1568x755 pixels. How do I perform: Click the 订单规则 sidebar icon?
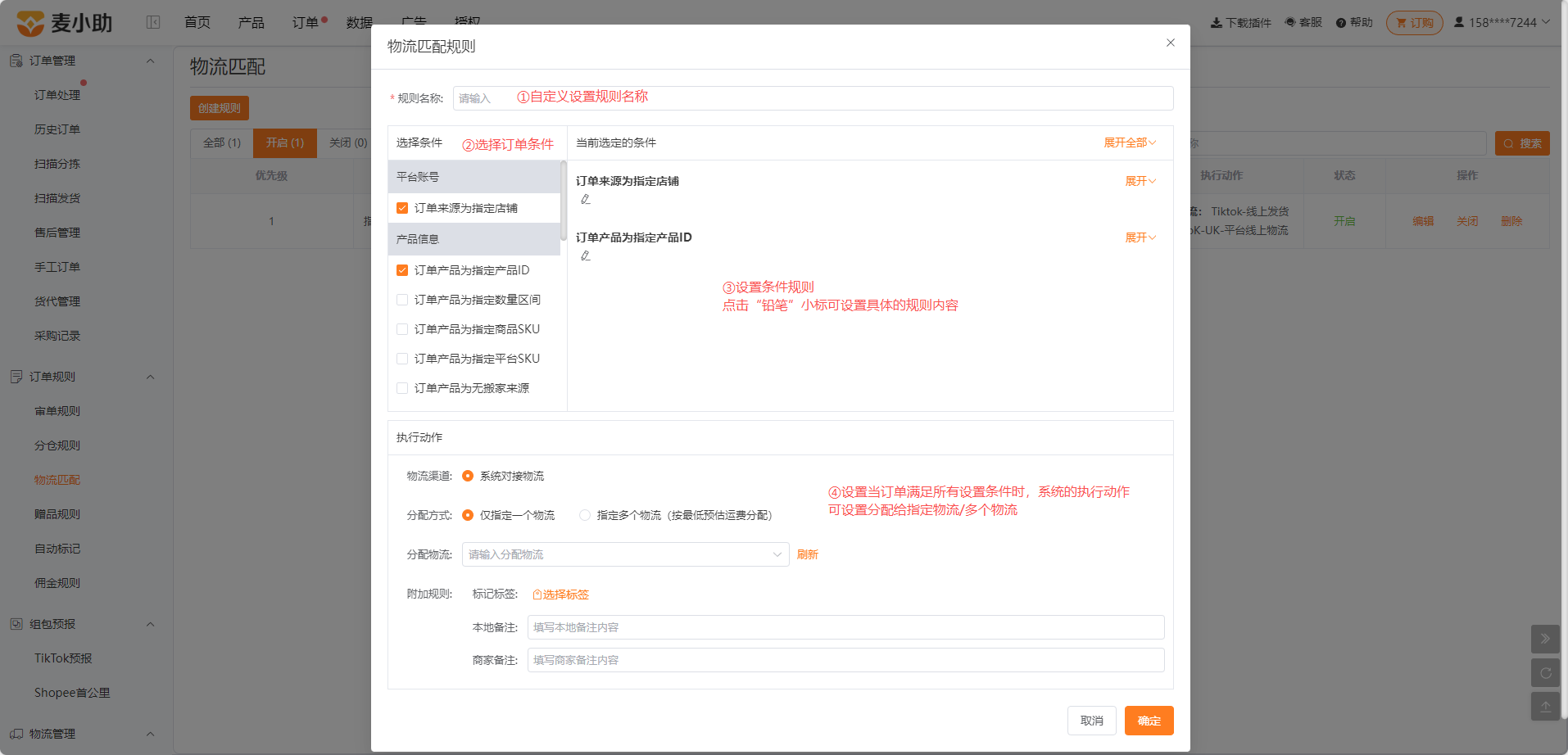point(16,377)
